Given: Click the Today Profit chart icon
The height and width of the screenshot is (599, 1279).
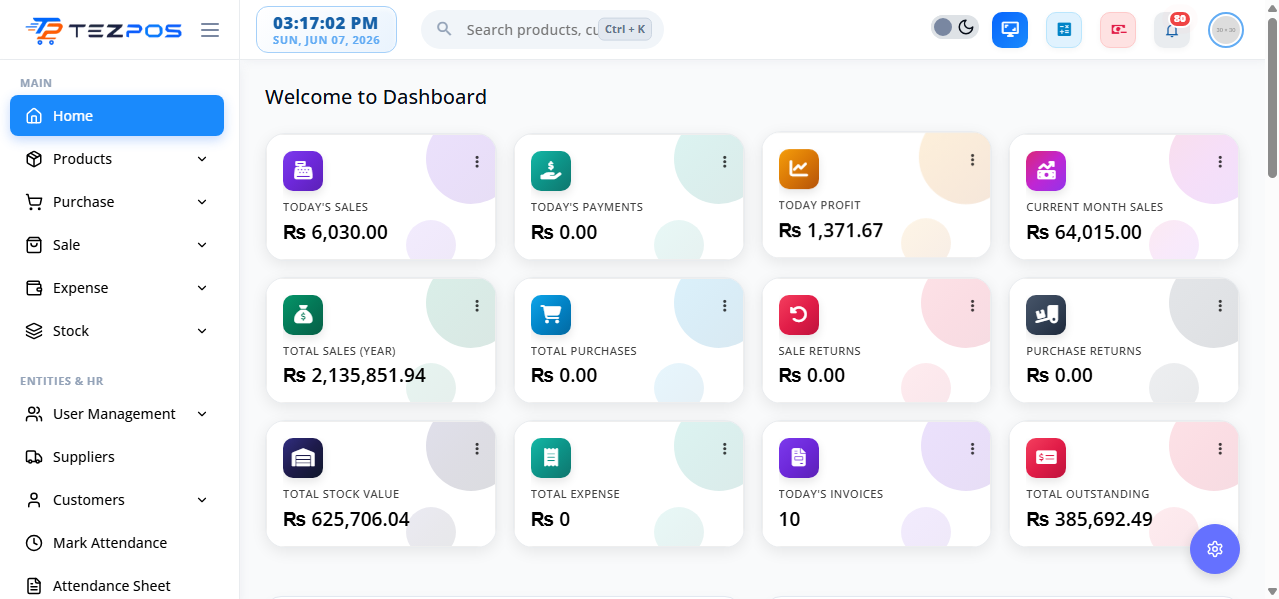Looking at the screenshot, I should (x=799, y=169).
